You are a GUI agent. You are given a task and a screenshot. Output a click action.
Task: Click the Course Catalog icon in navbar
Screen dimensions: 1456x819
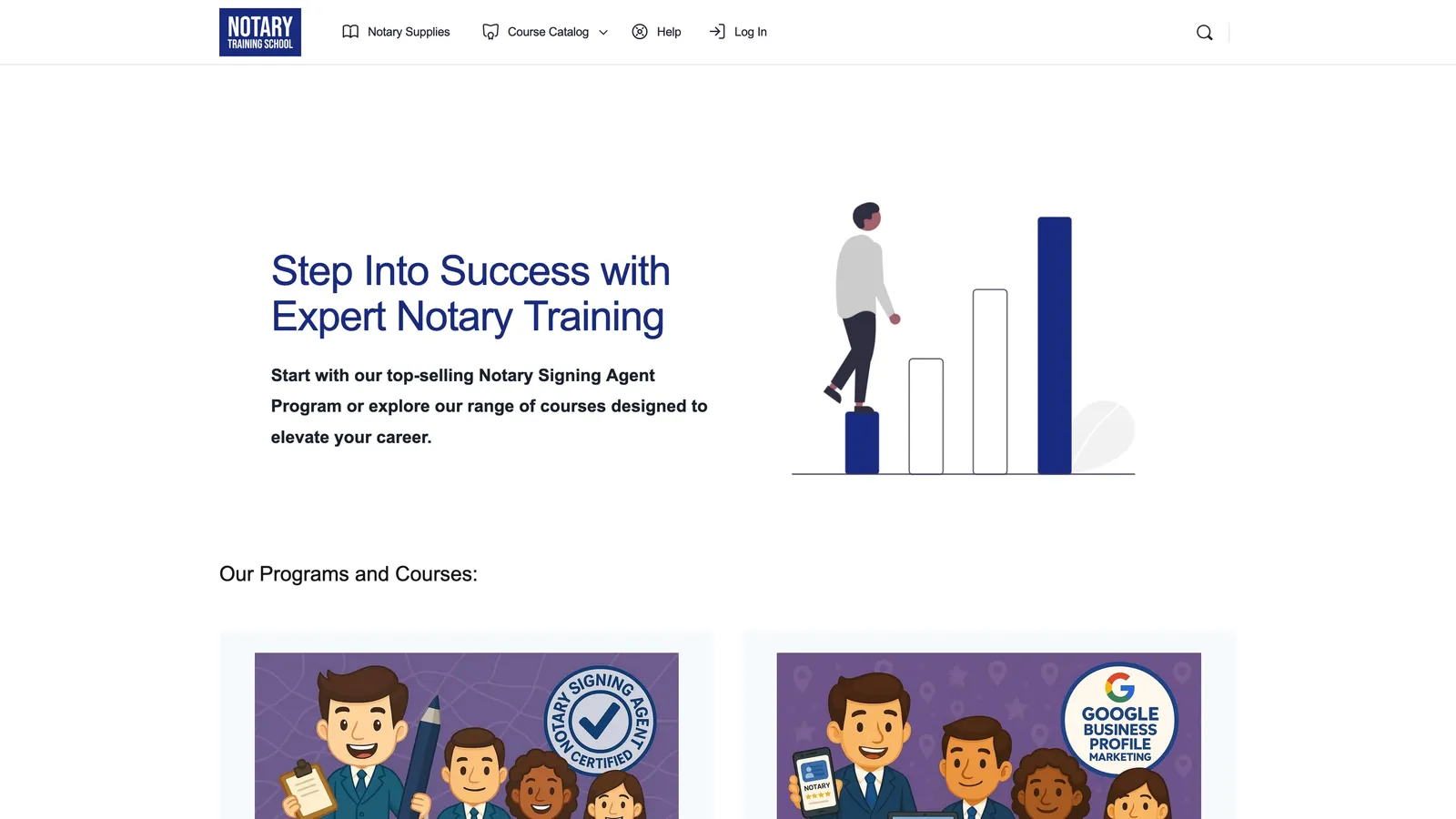point(490,32)
